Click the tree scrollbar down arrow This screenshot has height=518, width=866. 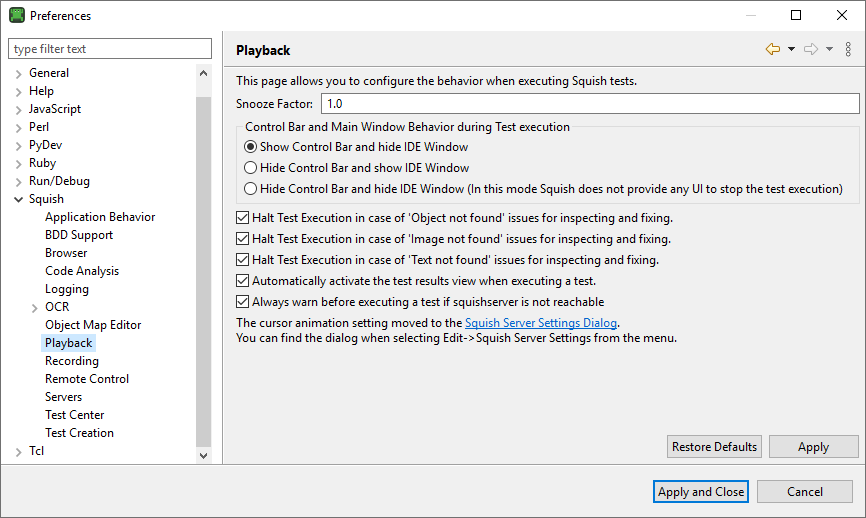(x=204, y=455)
